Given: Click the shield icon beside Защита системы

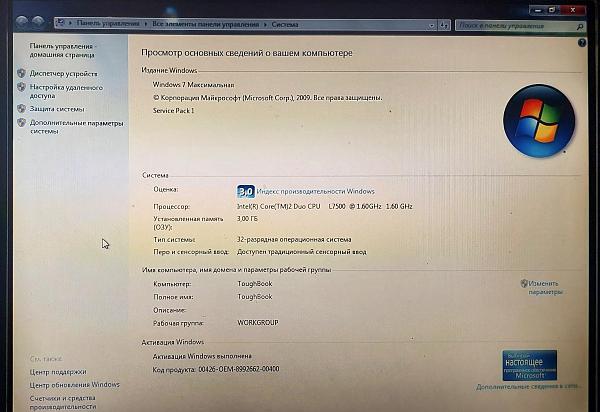Looking at the screenshot, I should tap(21, 108).
